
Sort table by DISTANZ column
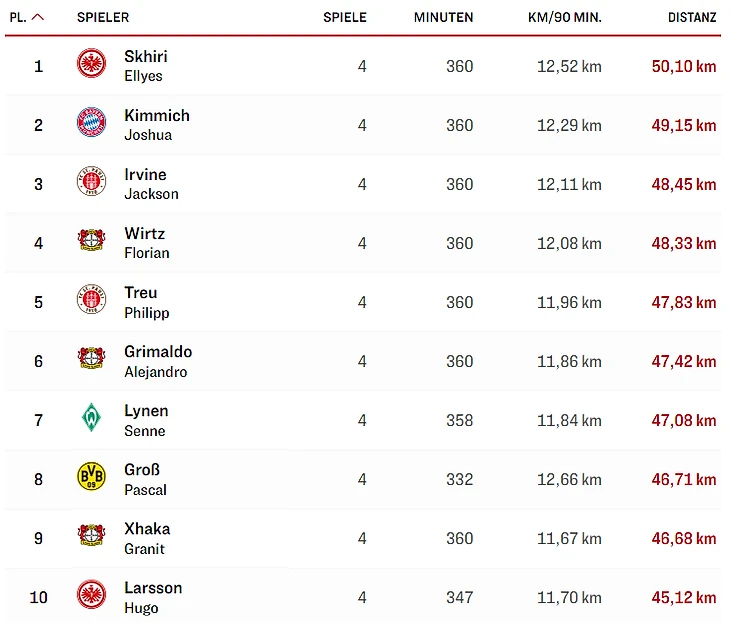click(692, 17)
